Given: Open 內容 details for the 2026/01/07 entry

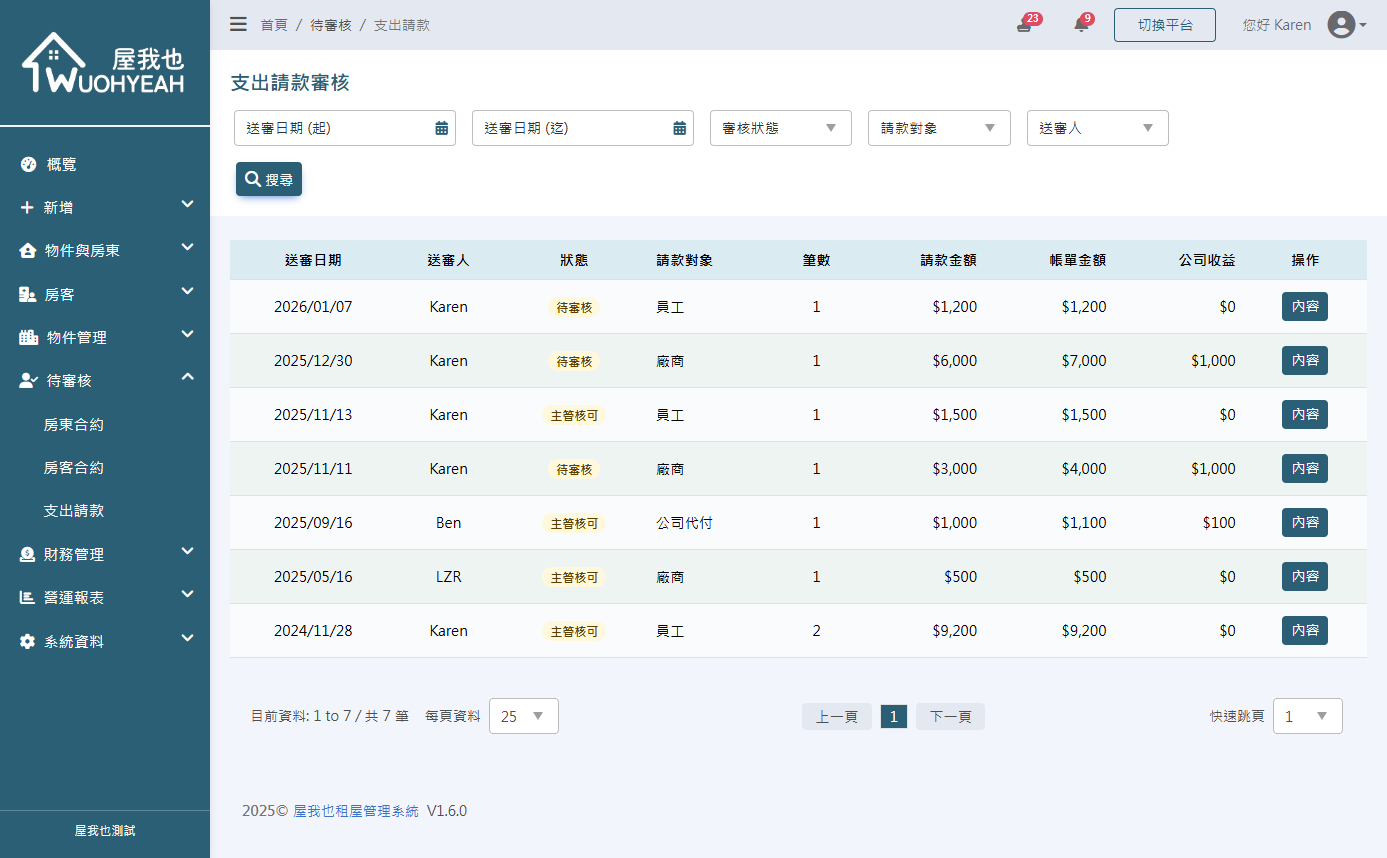Looking at the screenshot, I should 1304,306.
